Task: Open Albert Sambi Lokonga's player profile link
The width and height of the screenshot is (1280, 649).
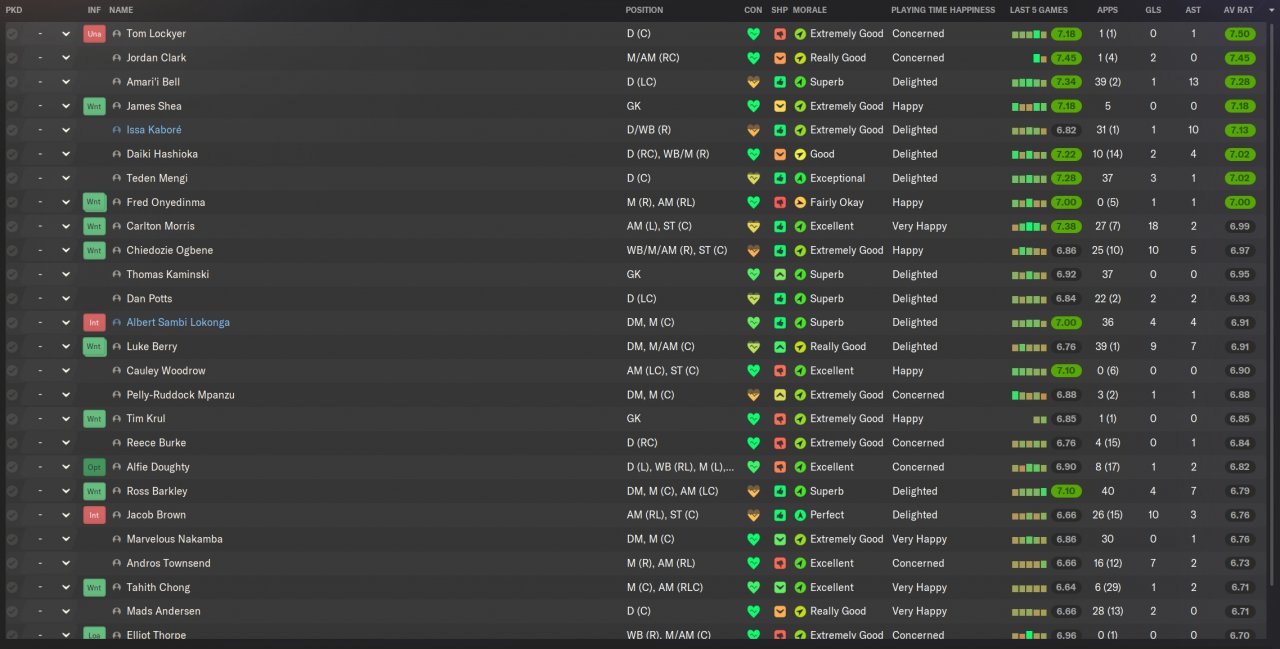Action: click(178, 323)
